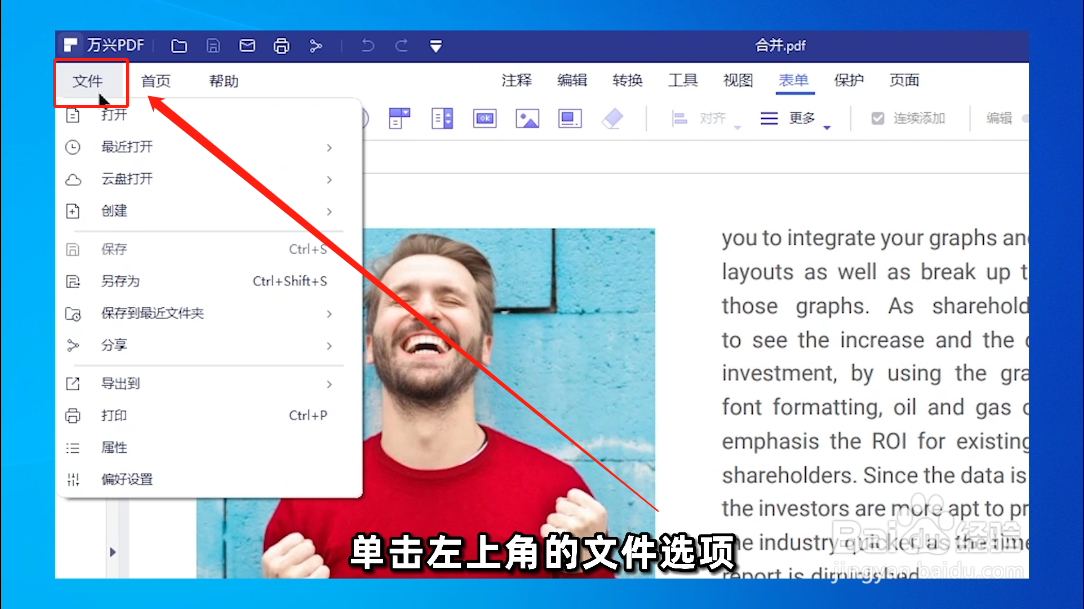Click the printer icon in title bar
Viewport: 1084px width, 609px height.
click(x=281, y=46)
